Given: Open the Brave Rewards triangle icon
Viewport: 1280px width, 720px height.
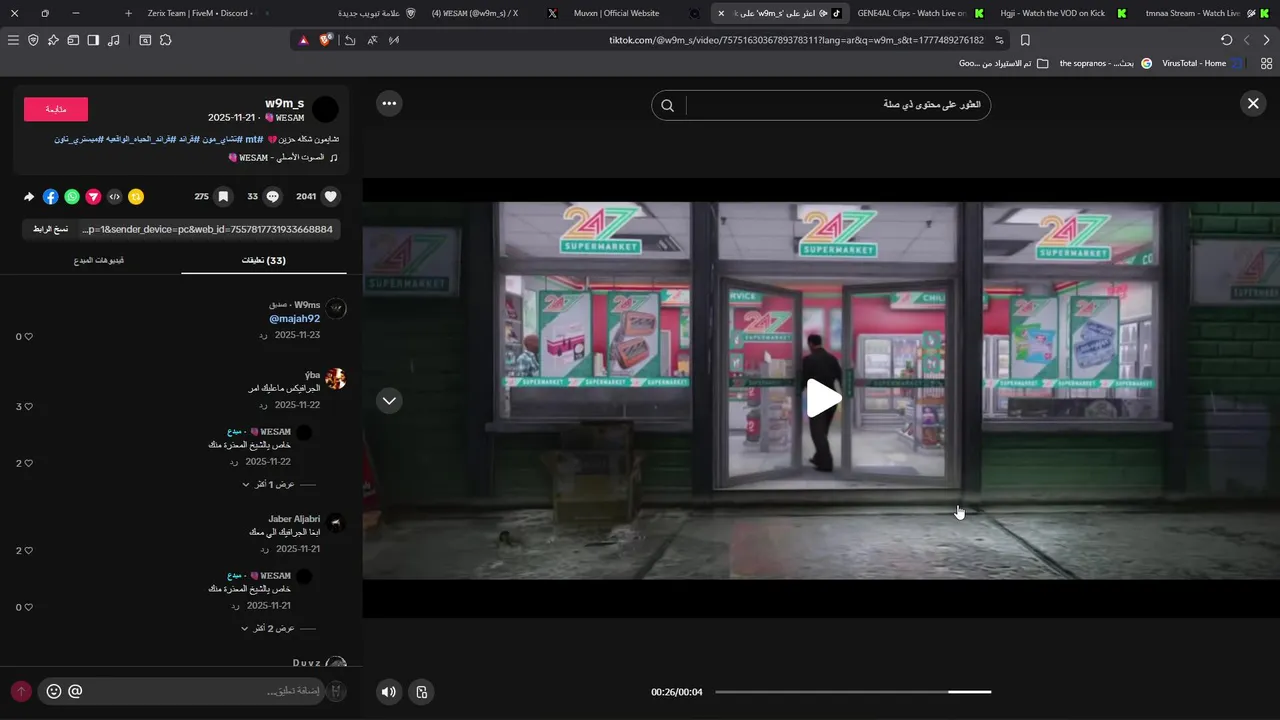Looking at the screenshot, I should point(303,40).
